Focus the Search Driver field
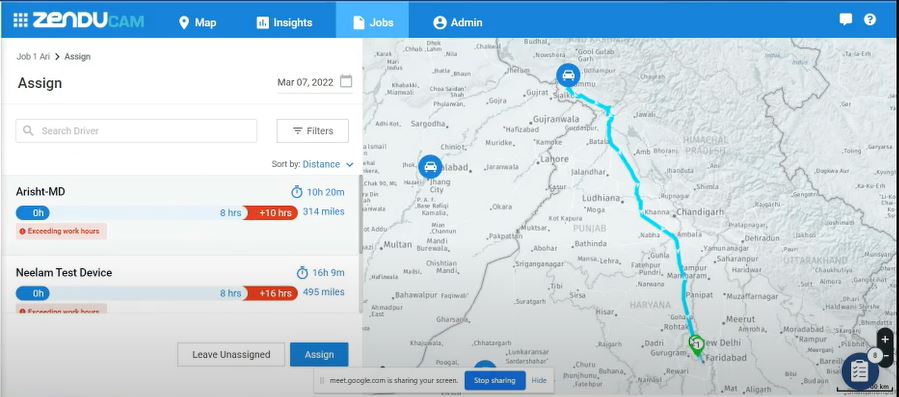This screenshot has width=899, height=397. (136, 131)
